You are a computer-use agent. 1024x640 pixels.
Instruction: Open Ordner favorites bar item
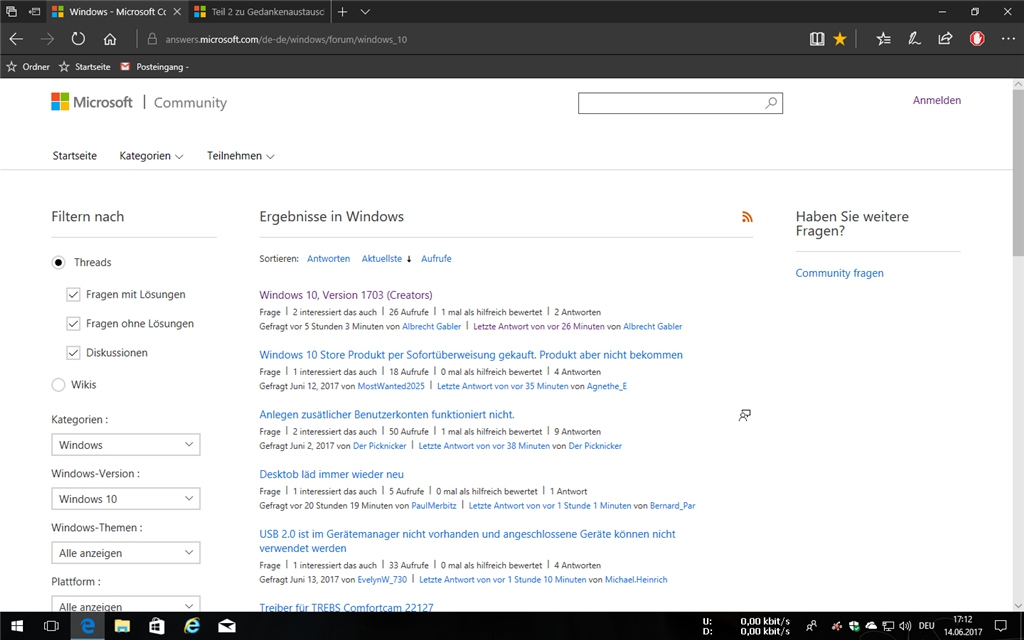coord(27,67)
